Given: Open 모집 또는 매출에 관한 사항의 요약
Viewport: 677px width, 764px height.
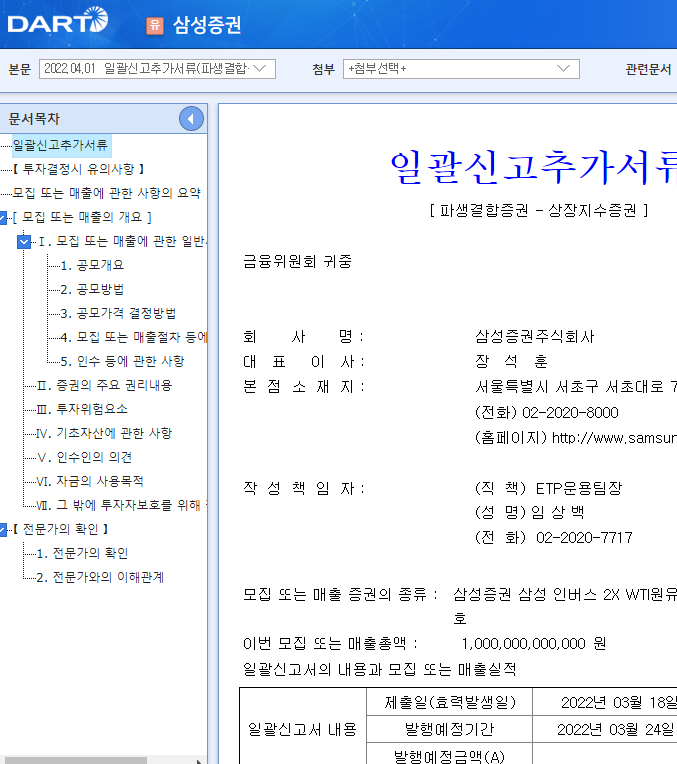Looking at the screenshot, I should [x=106, y=193].
